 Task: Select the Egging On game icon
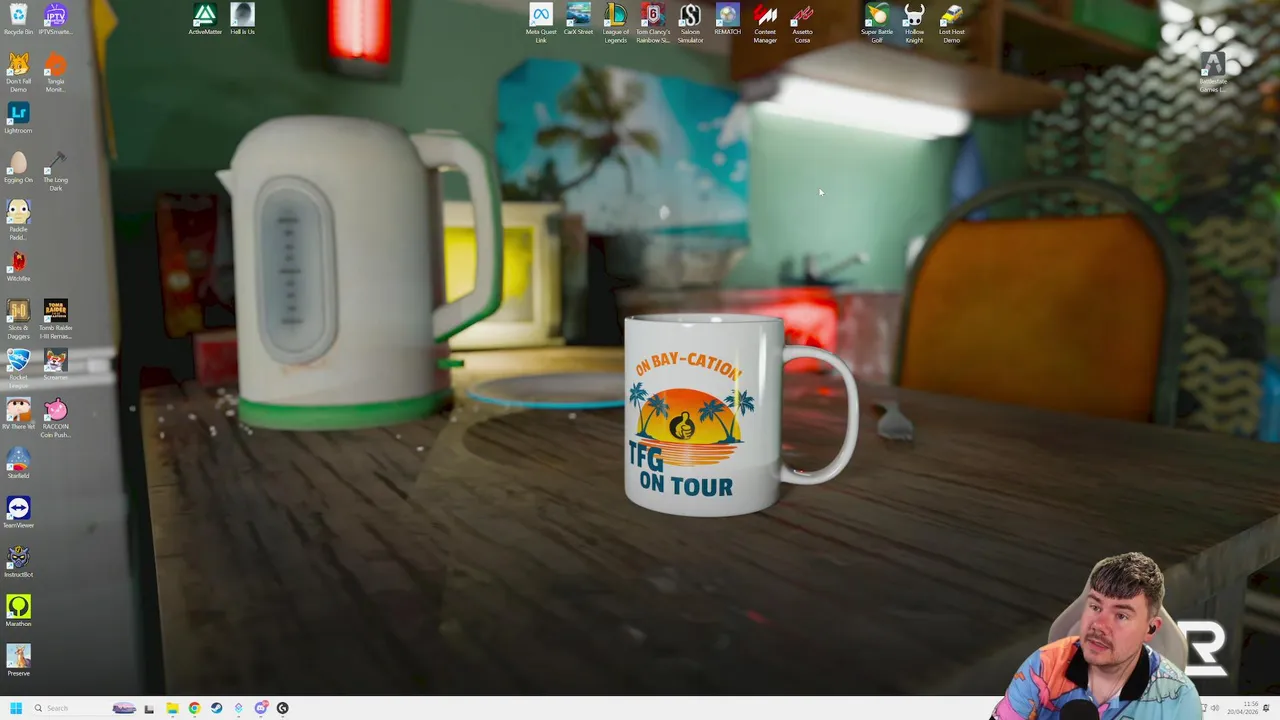18,168
